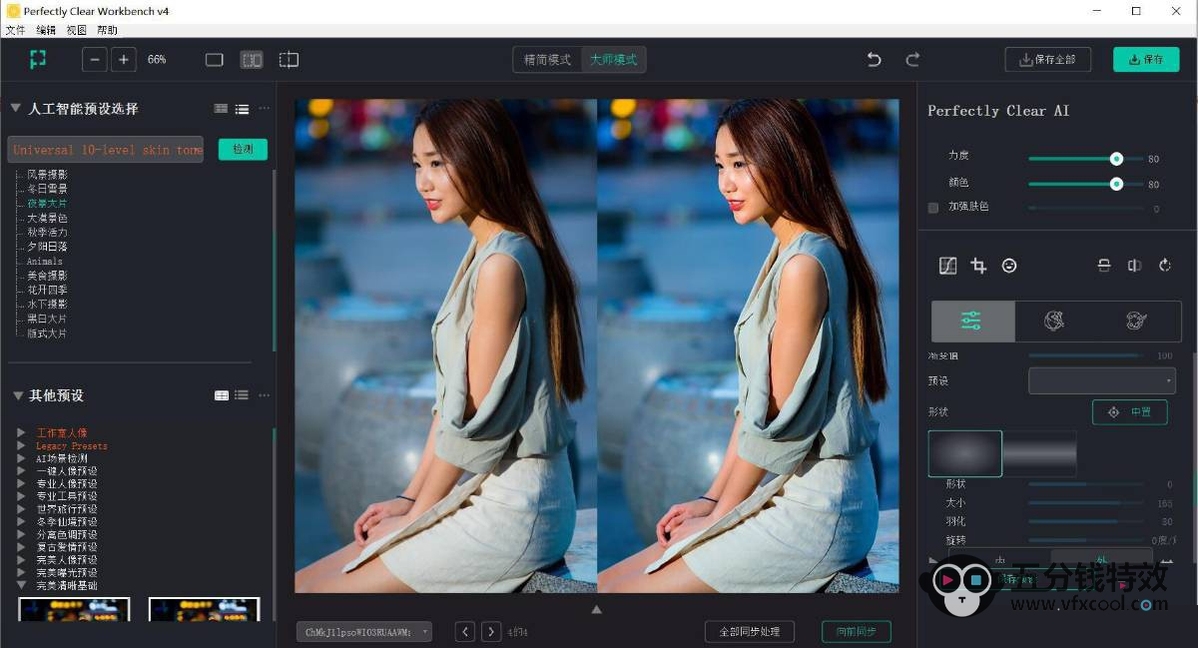Click the first 完美清晰基础 preset thumbnail

point(74,609)
